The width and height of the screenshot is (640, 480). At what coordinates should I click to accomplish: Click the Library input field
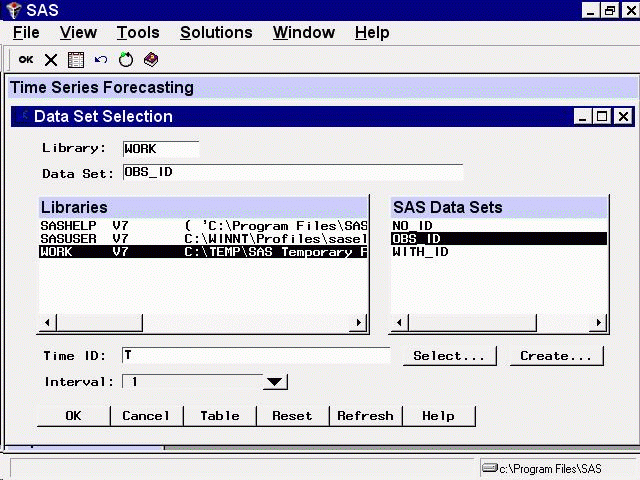pos(161,149)
